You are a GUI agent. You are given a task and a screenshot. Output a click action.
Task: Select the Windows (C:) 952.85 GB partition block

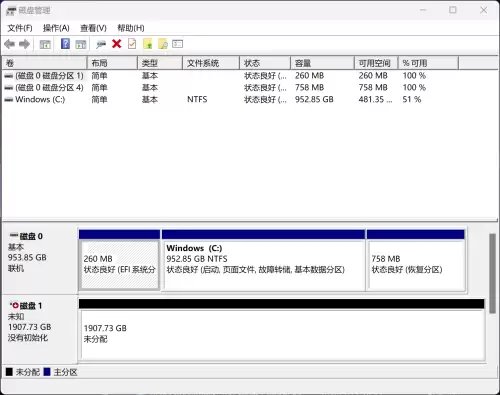[263, 260]
